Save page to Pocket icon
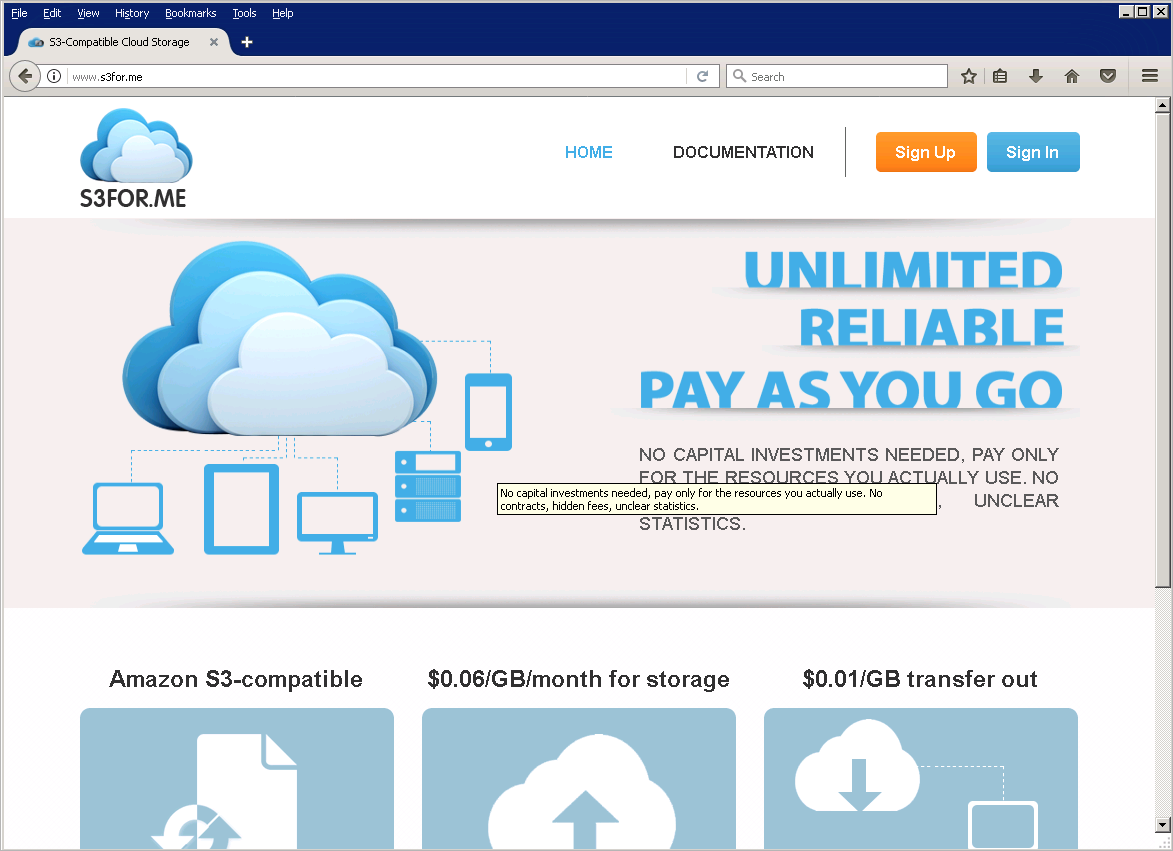The width and height of the screenshot is (1173, 851). (1108, 76)
